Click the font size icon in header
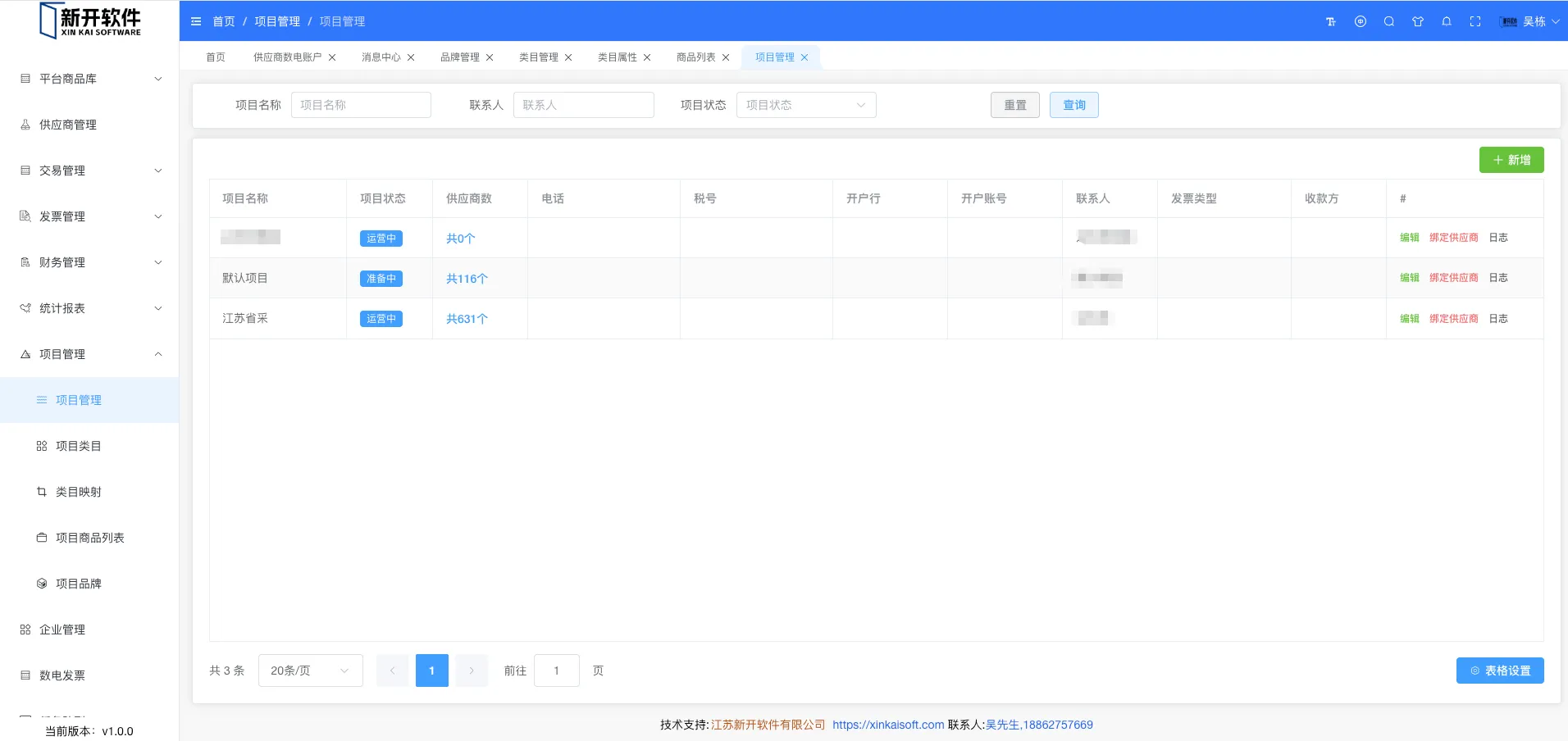 tap(1331, 21)
